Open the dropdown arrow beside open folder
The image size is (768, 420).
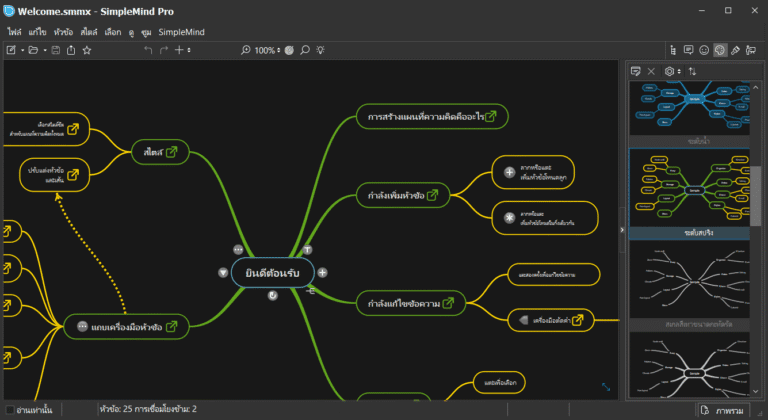coord(45,50)
